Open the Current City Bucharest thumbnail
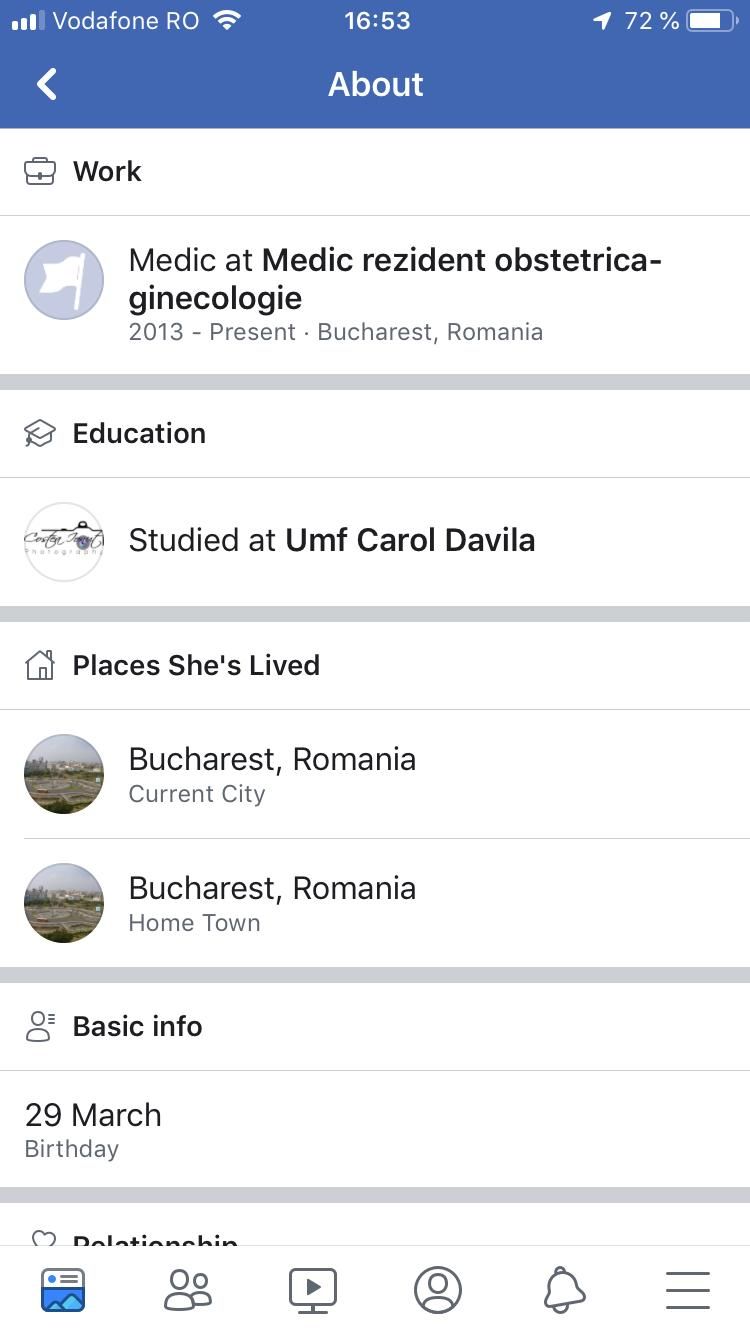 click(x=64, y=774)
